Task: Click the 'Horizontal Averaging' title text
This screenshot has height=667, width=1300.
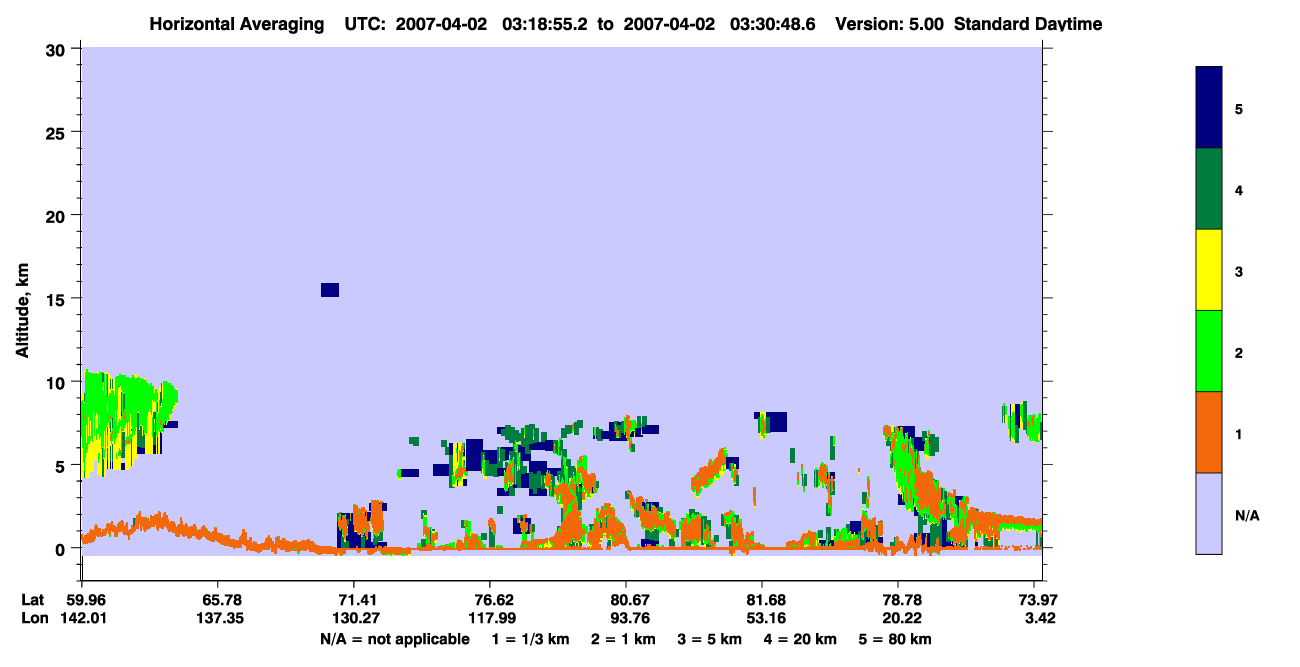Action: [x=235, y=24]
